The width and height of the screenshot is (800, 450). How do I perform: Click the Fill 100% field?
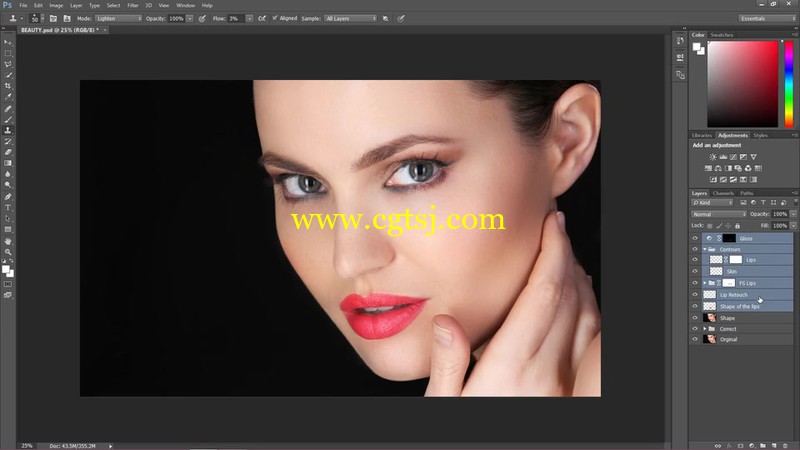780,226
